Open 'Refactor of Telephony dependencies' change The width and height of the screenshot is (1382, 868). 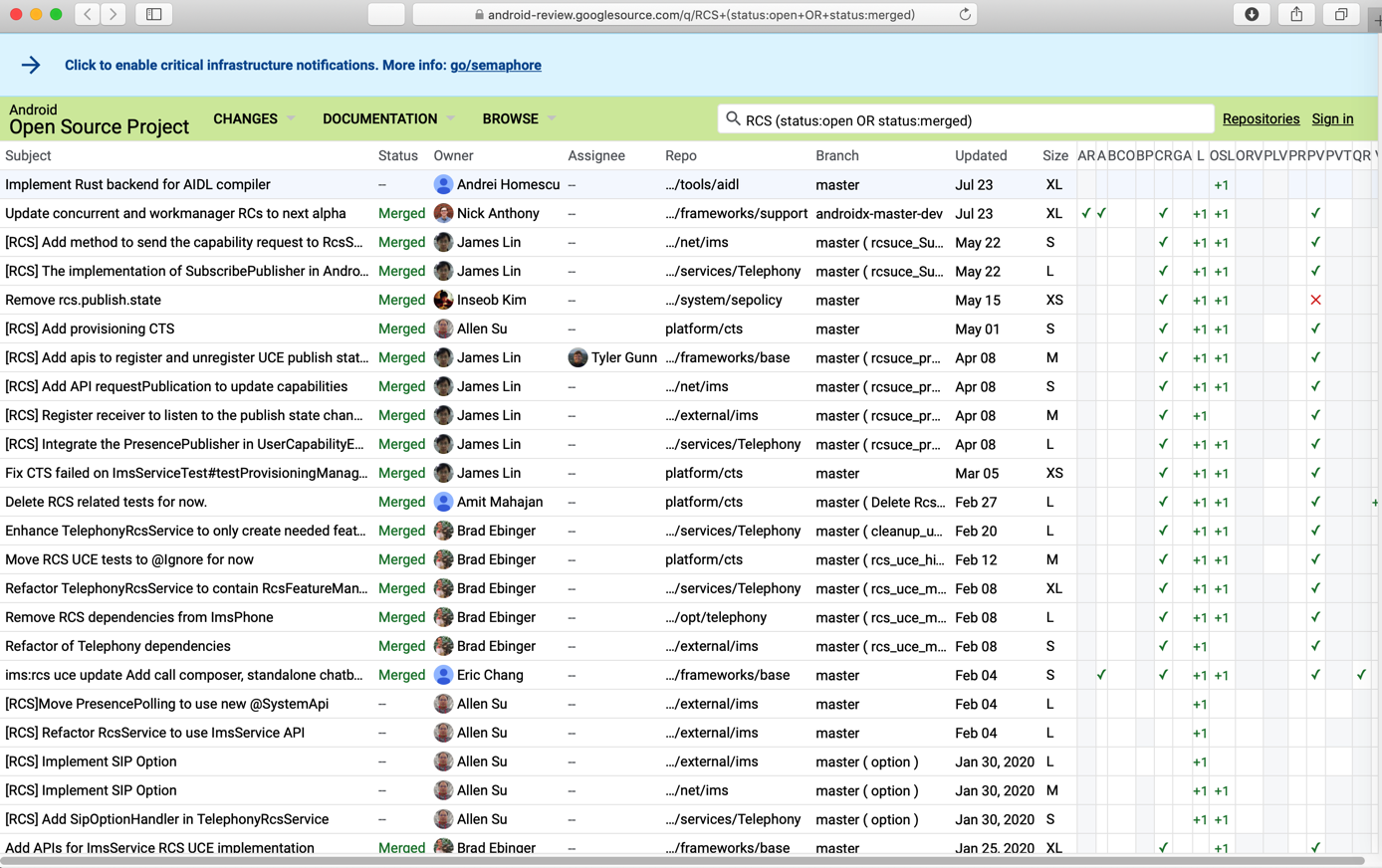pyautogui.click(x=117, y=646)
